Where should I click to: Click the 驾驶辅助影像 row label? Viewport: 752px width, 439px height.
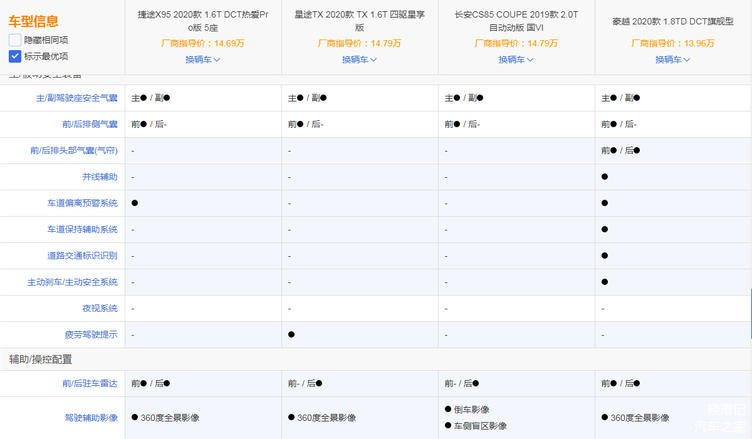tap(91, 418)
